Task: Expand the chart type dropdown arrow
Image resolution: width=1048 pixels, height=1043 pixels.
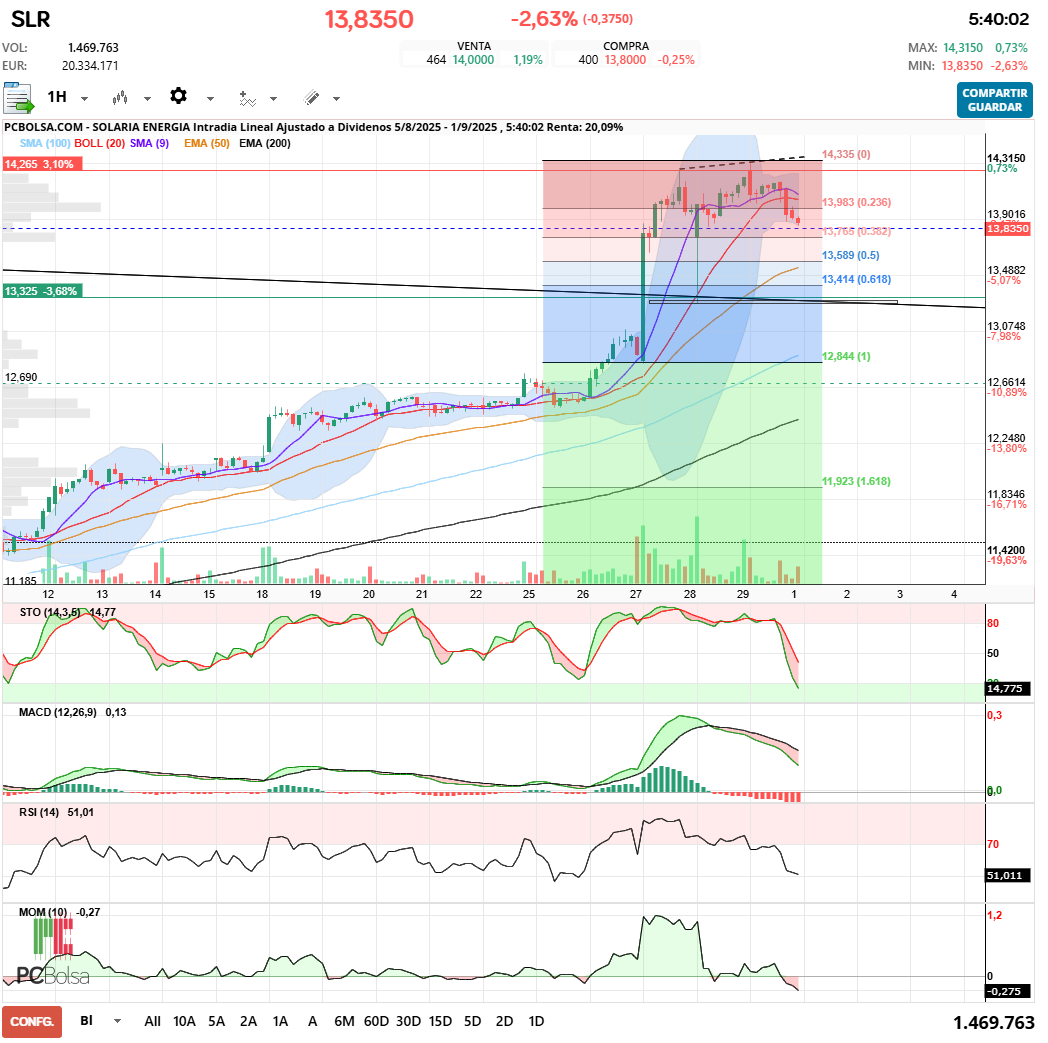Action: 147,99
